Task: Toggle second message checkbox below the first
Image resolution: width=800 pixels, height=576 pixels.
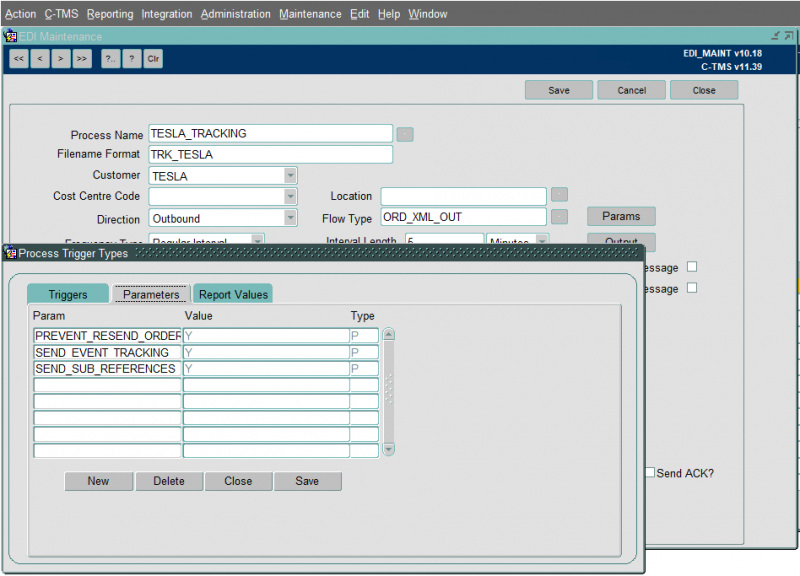Action: click(x=692, y=288)
